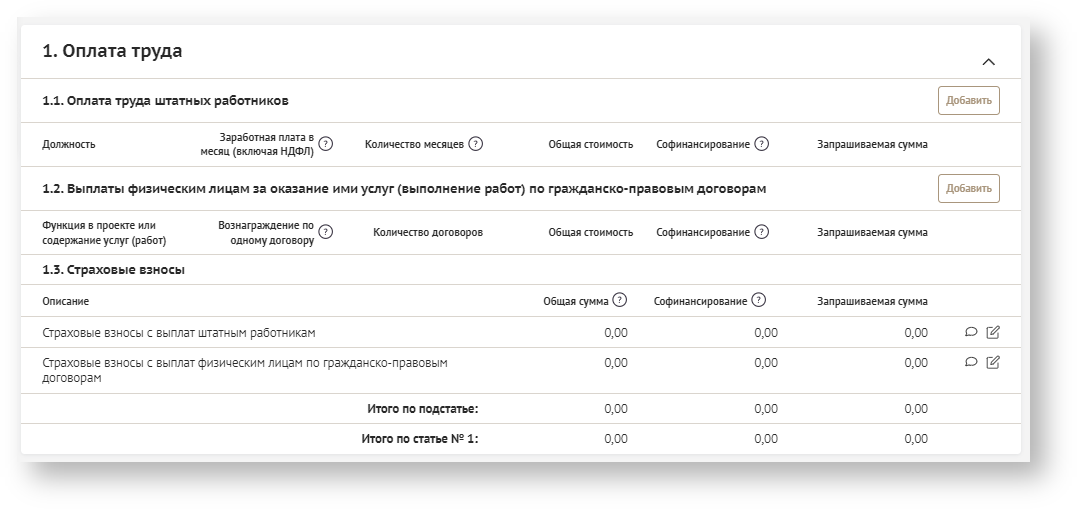
Task: Open comment icon for штатным работникам insurance row
Action: point(971,333)
